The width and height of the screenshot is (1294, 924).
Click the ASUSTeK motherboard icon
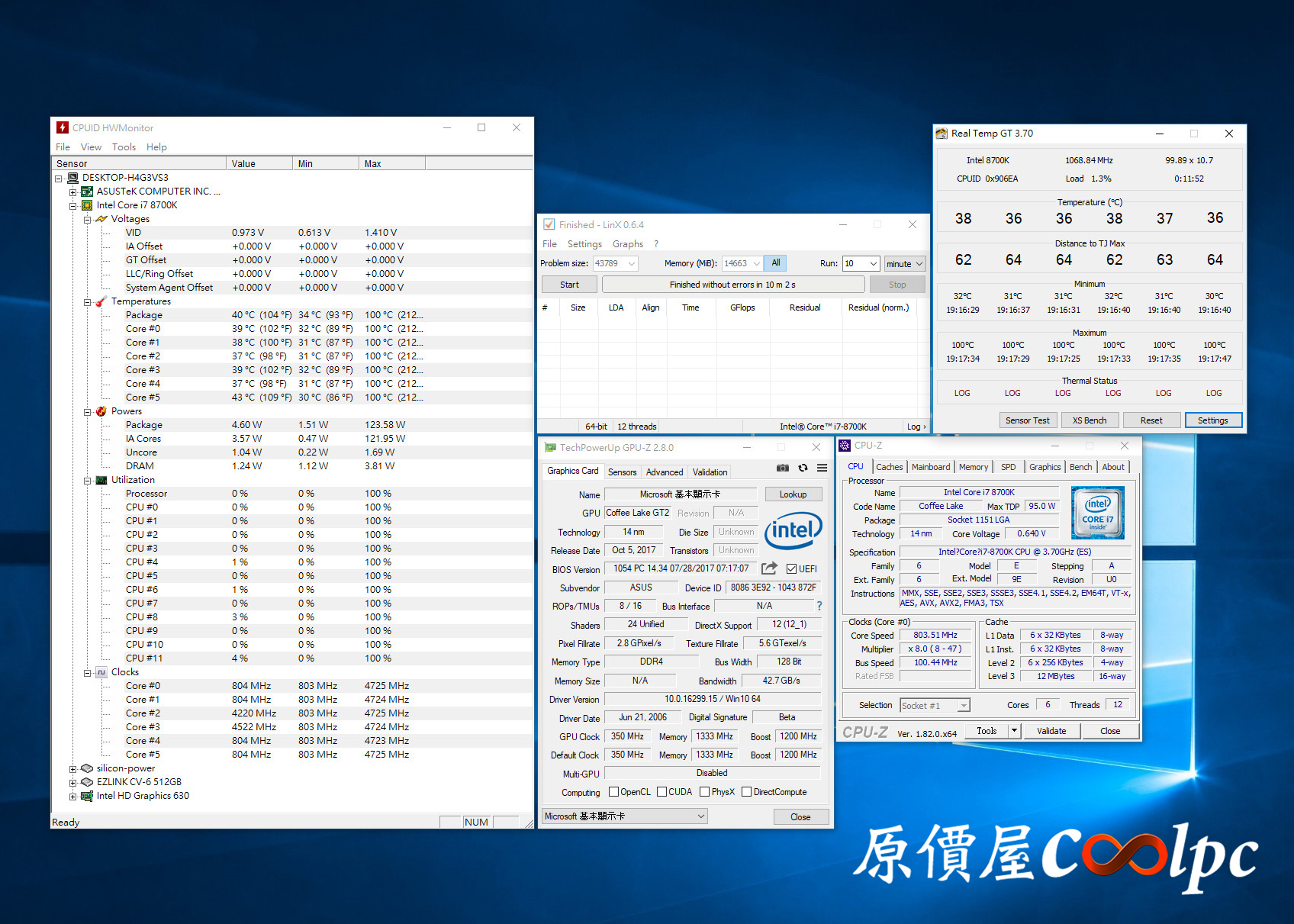(87, 192)
